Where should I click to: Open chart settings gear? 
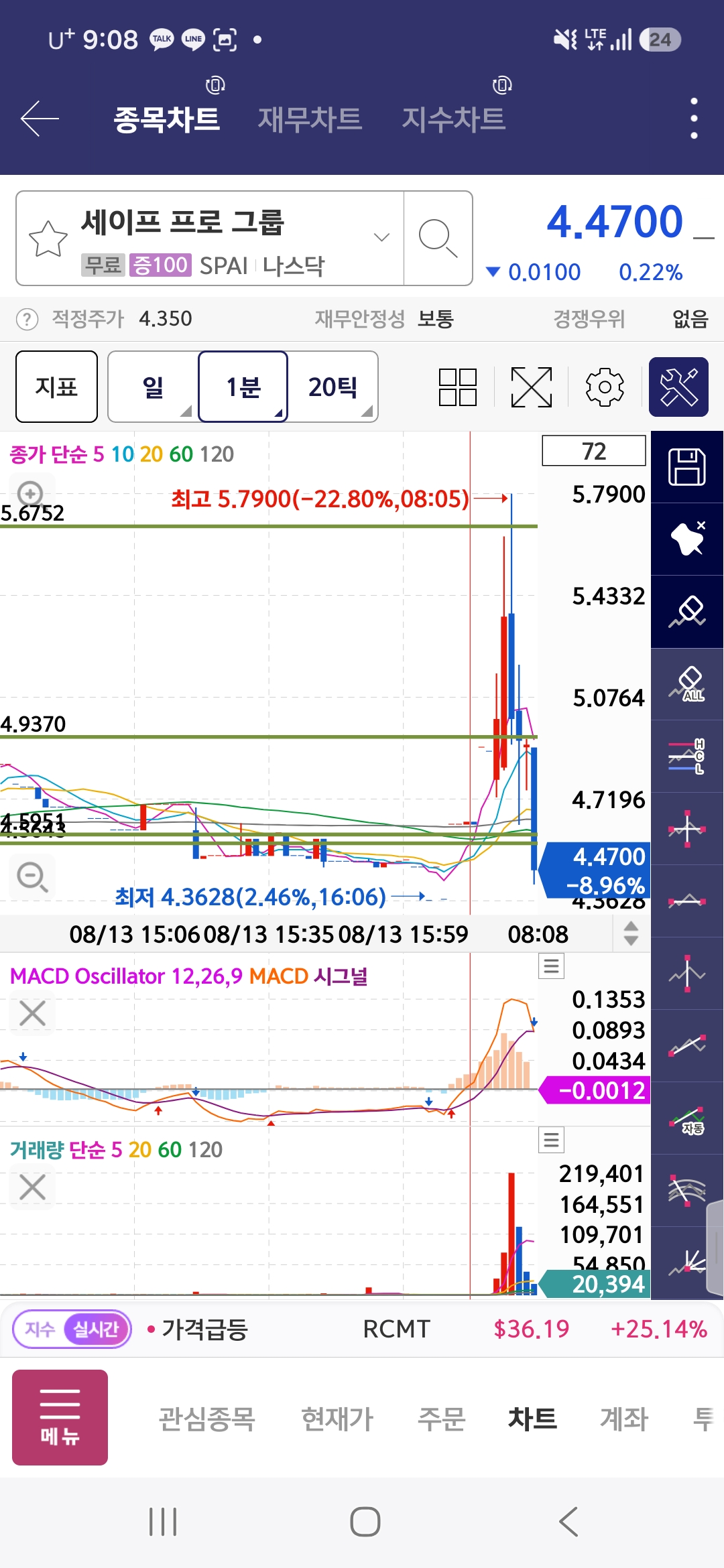point(605,387)
